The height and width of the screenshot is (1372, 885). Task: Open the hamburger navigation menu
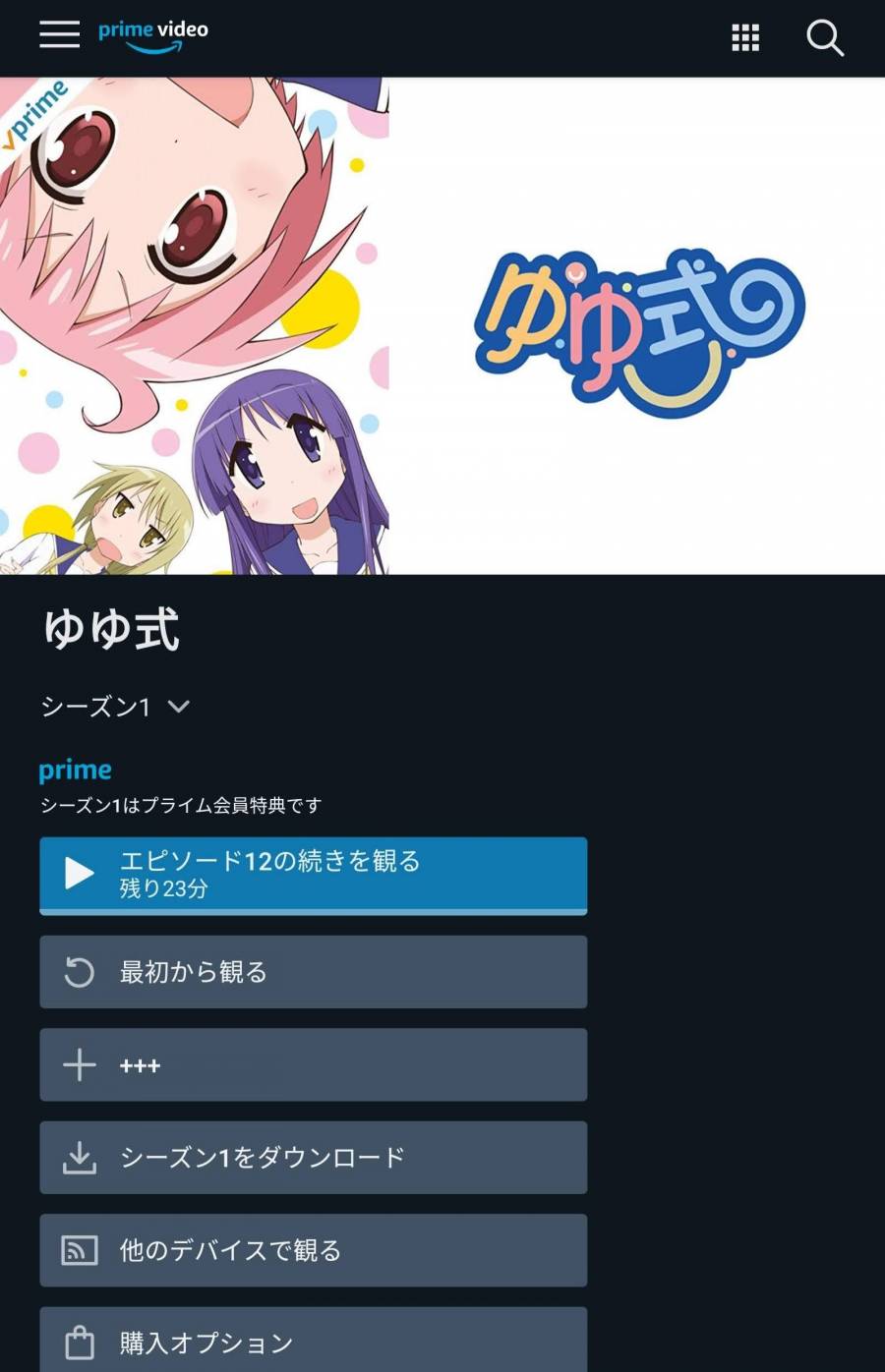tap(59, 34)
